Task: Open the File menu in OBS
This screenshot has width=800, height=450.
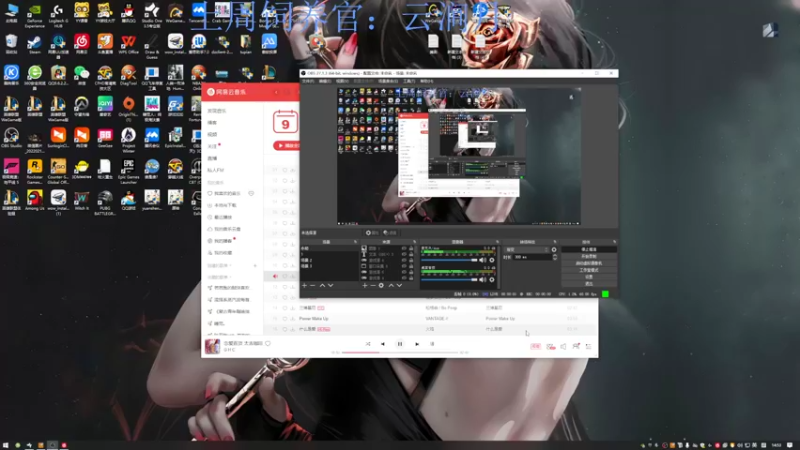Action: [308, 81]
